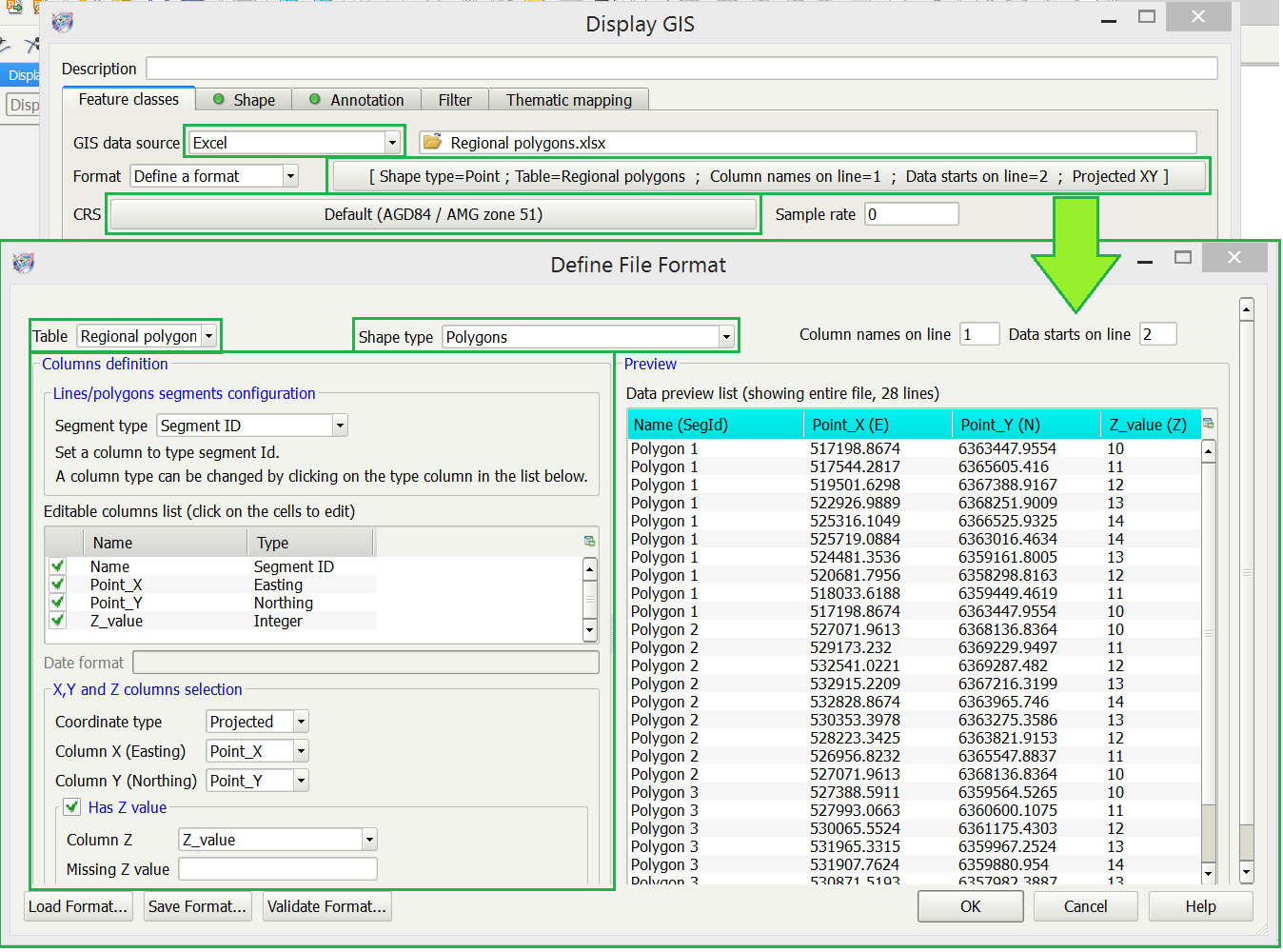Viewport: 1283px width, 952px height.
Task: Open the Filter tab
Action: tap(455, 100)
